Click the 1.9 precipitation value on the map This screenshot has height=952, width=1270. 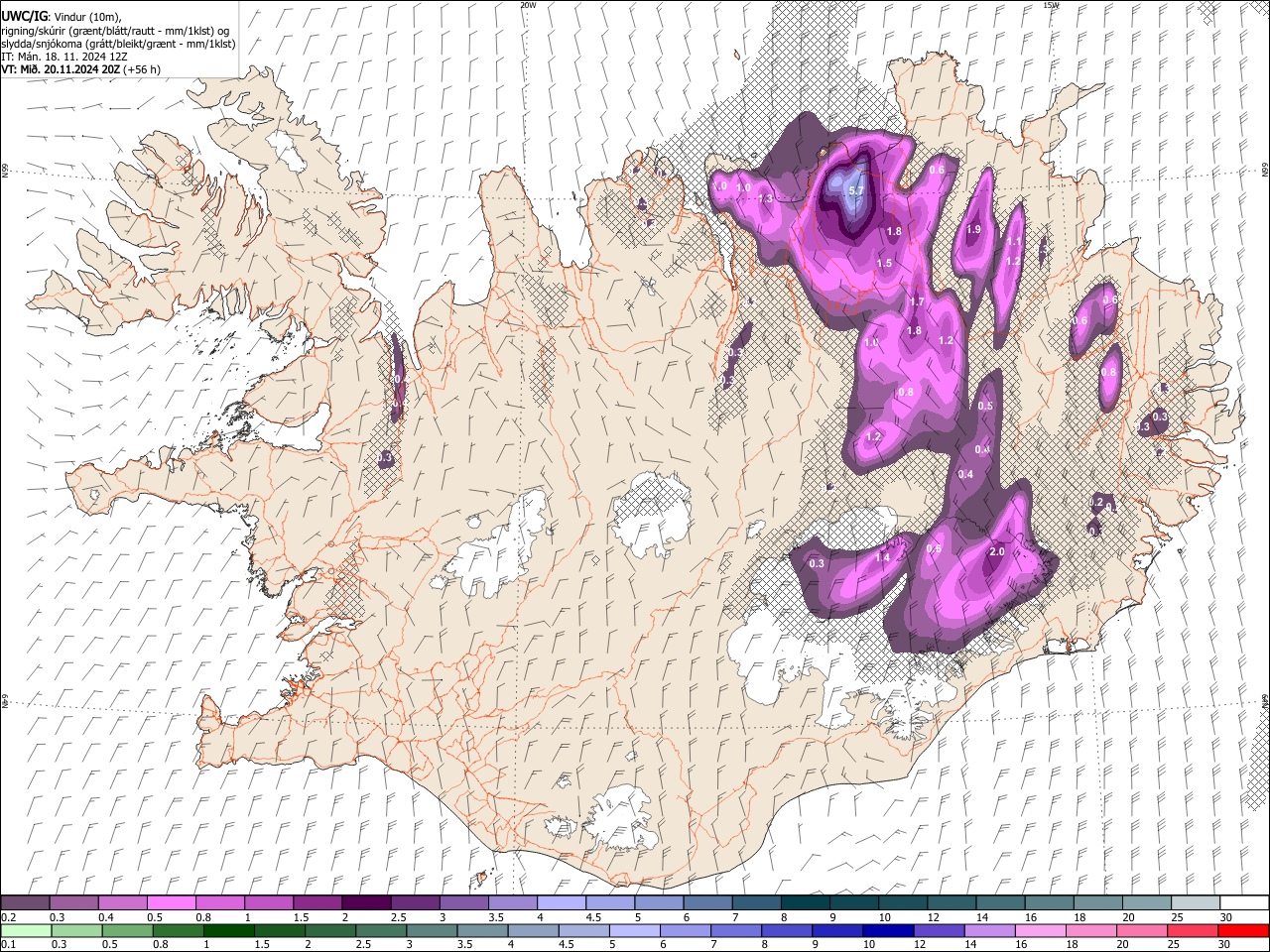(x=973, y=229)
